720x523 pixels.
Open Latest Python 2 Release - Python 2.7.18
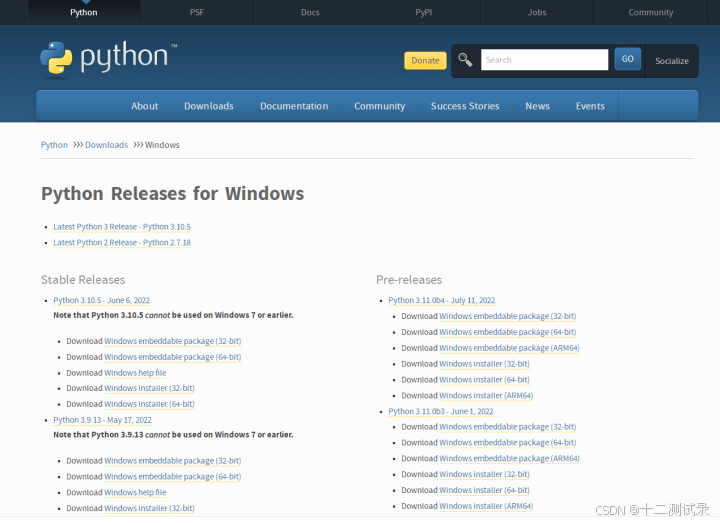pos(122,242)
